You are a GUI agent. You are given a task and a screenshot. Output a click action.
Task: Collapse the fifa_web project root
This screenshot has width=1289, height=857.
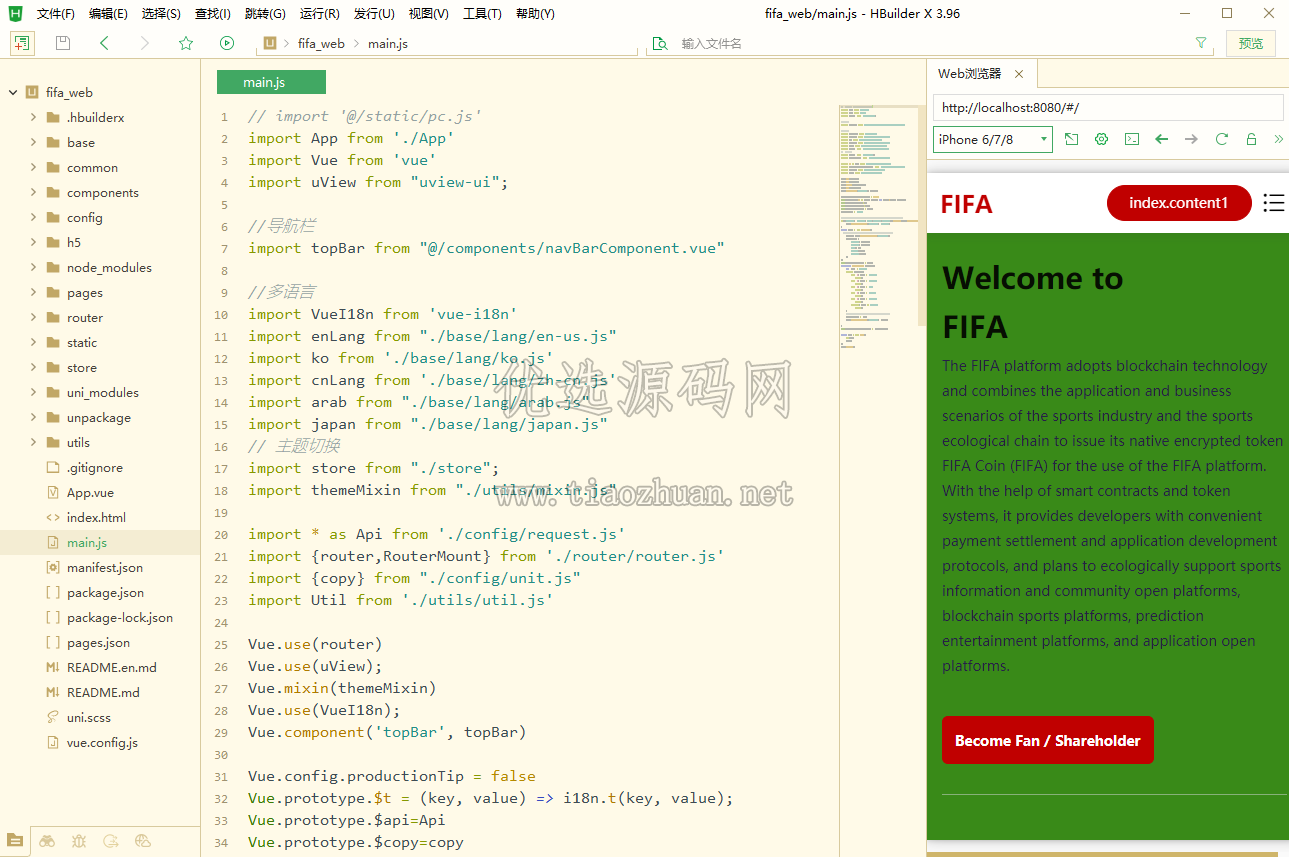(x=13, y=92)
